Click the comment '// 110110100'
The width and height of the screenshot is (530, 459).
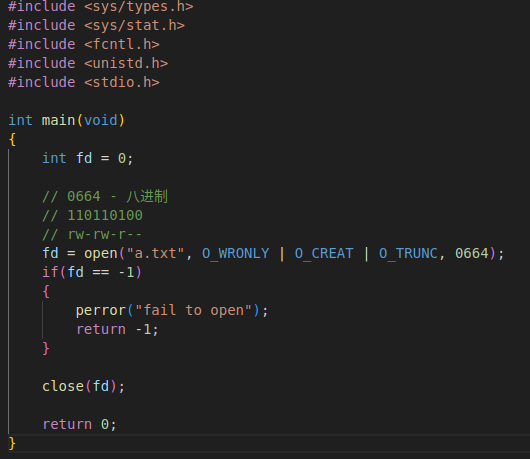tap(92, 215)
